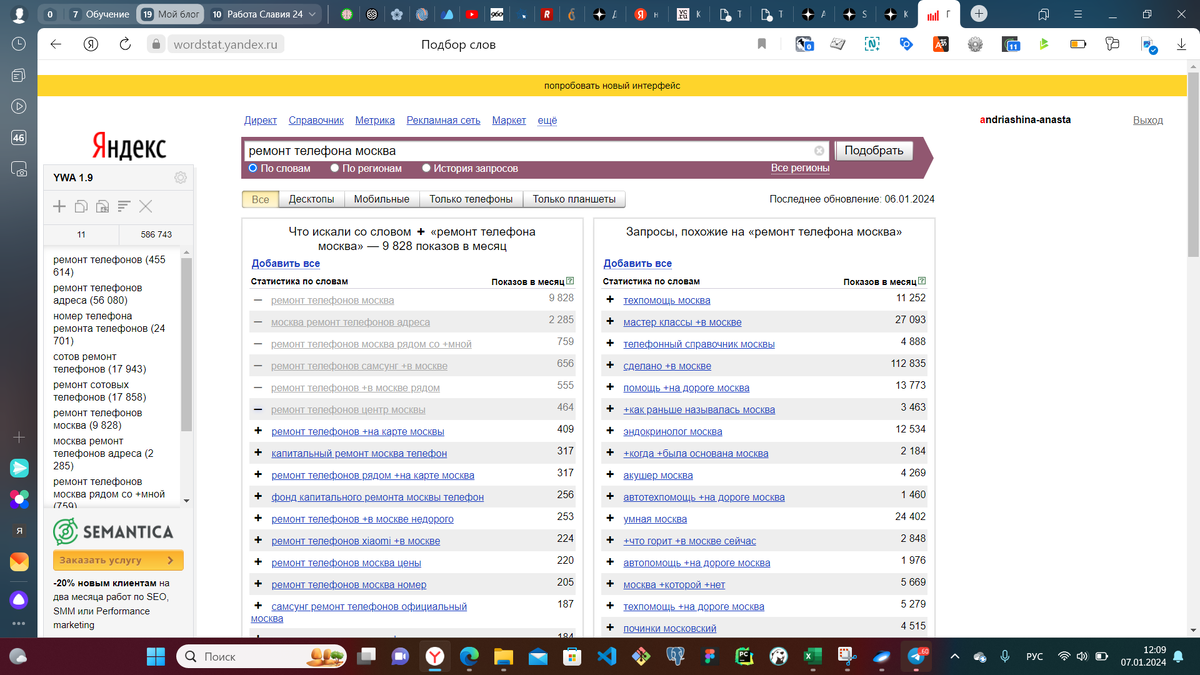1200x675 pixels.
Task: Select the По словам radio button
Action: tap(253, 169)
